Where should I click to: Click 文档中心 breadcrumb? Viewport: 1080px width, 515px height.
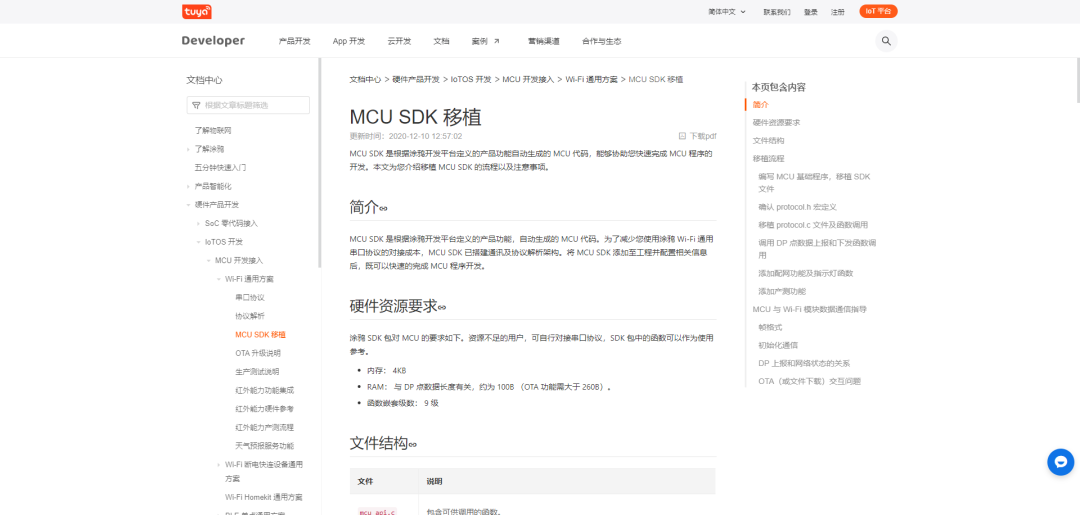pos(365,80)
